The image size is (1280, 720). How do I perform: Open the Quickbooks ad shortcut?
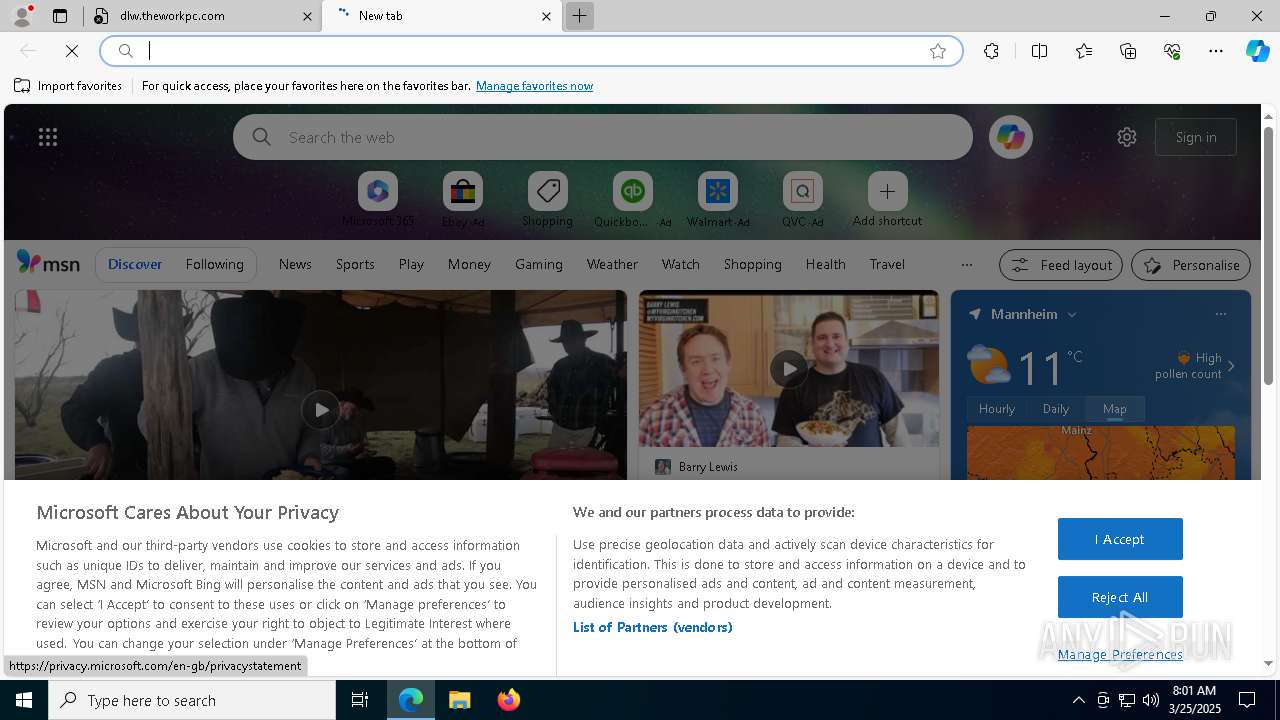click(x=632, y=199)
